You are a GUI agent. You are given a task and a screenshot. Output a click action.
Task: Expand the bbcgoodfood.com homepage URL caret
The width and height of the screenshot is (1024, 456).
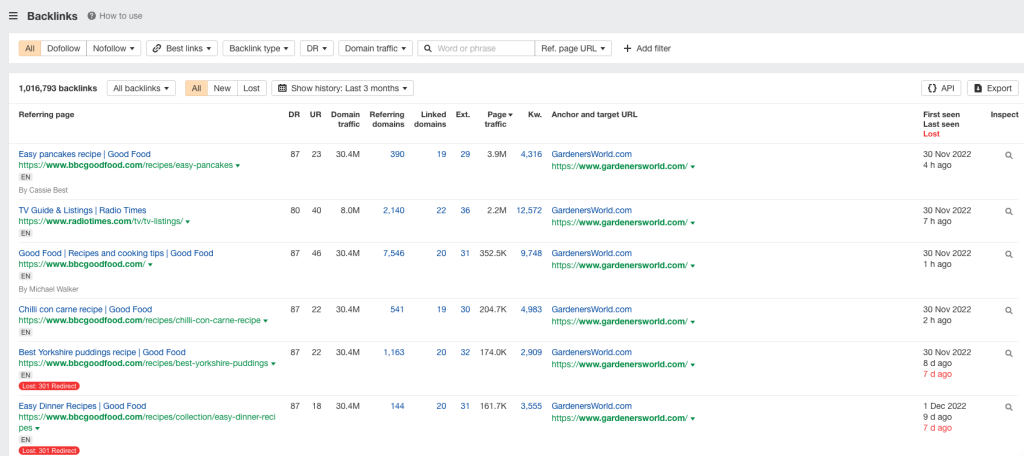point(150,265)
